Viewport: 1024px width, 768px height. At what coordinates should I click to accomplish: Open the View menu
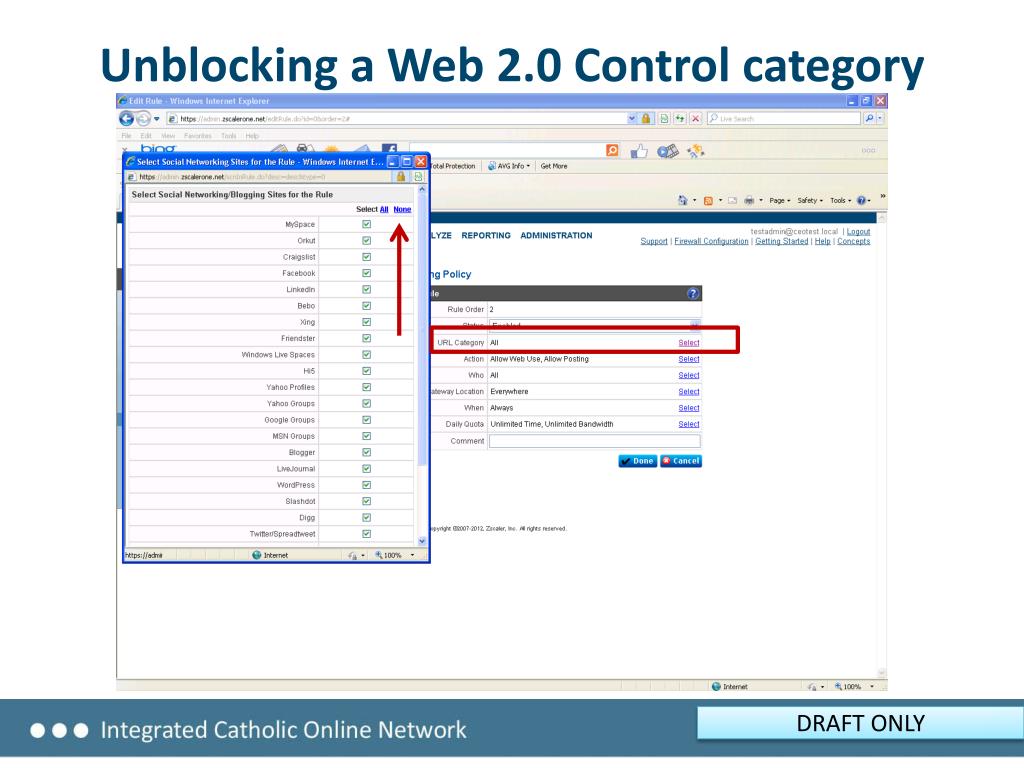click(x=168, y=136)
